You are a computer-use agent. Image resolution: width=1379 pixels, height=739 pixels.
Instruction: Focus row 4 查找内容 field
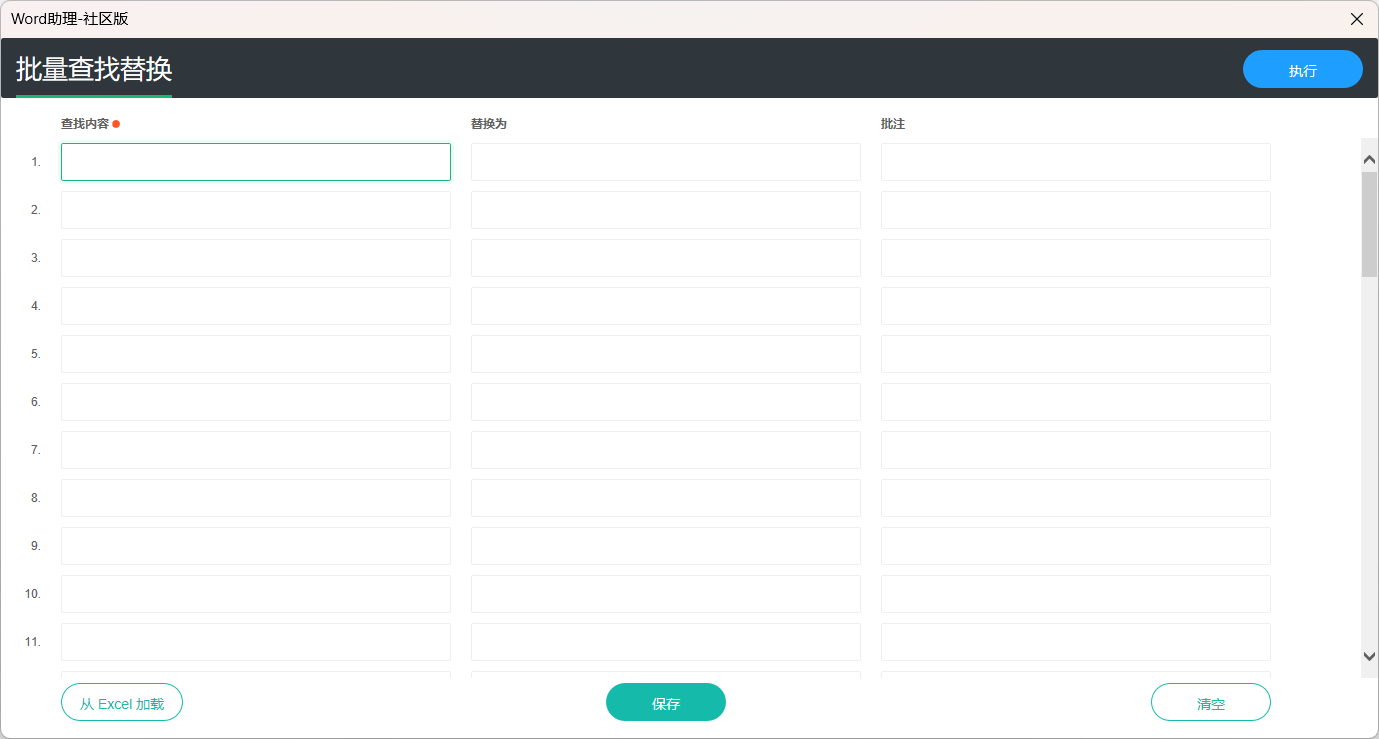[x=256, y=306]
